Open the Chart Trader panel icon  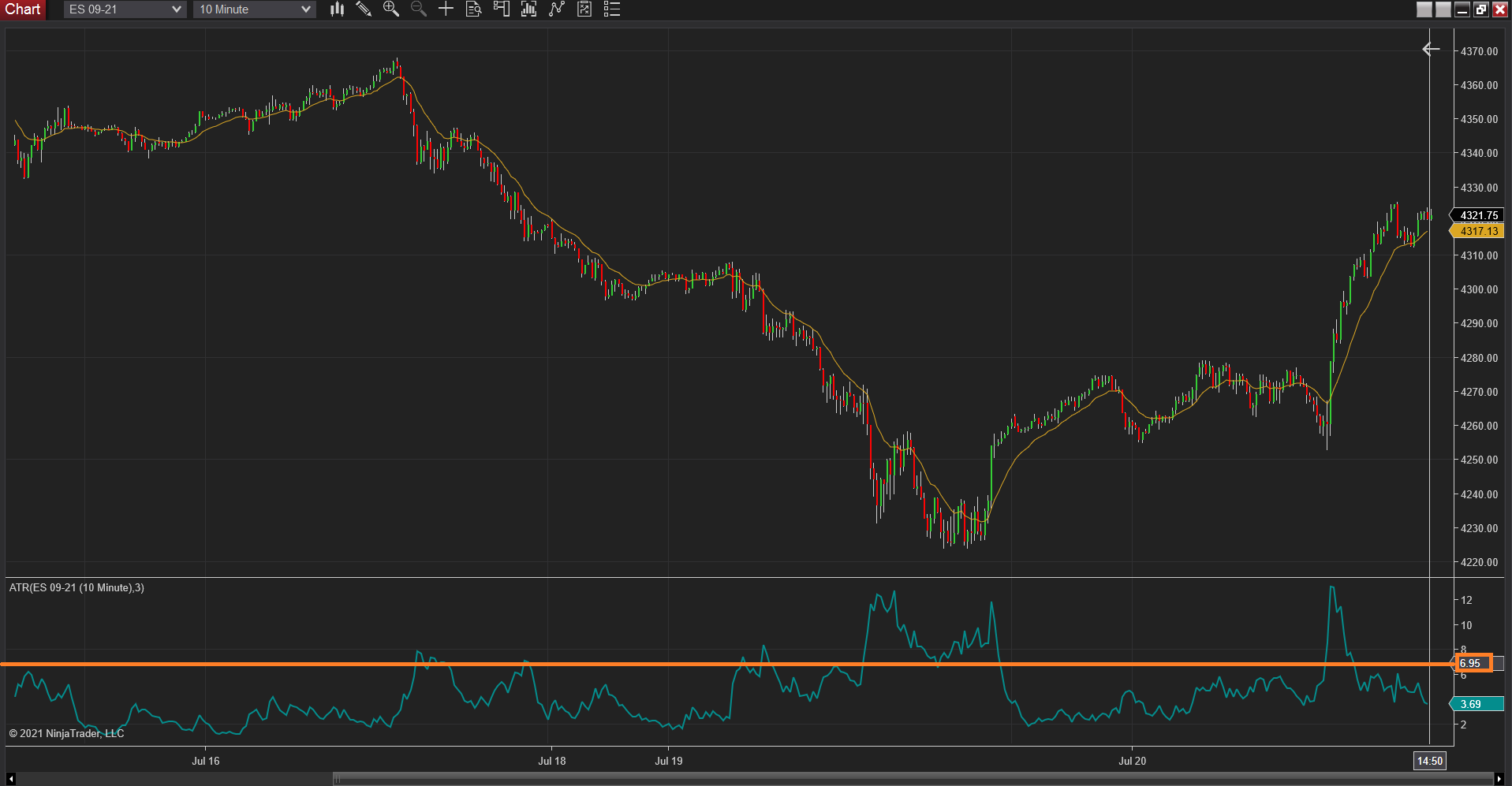(x=502, y=9)
